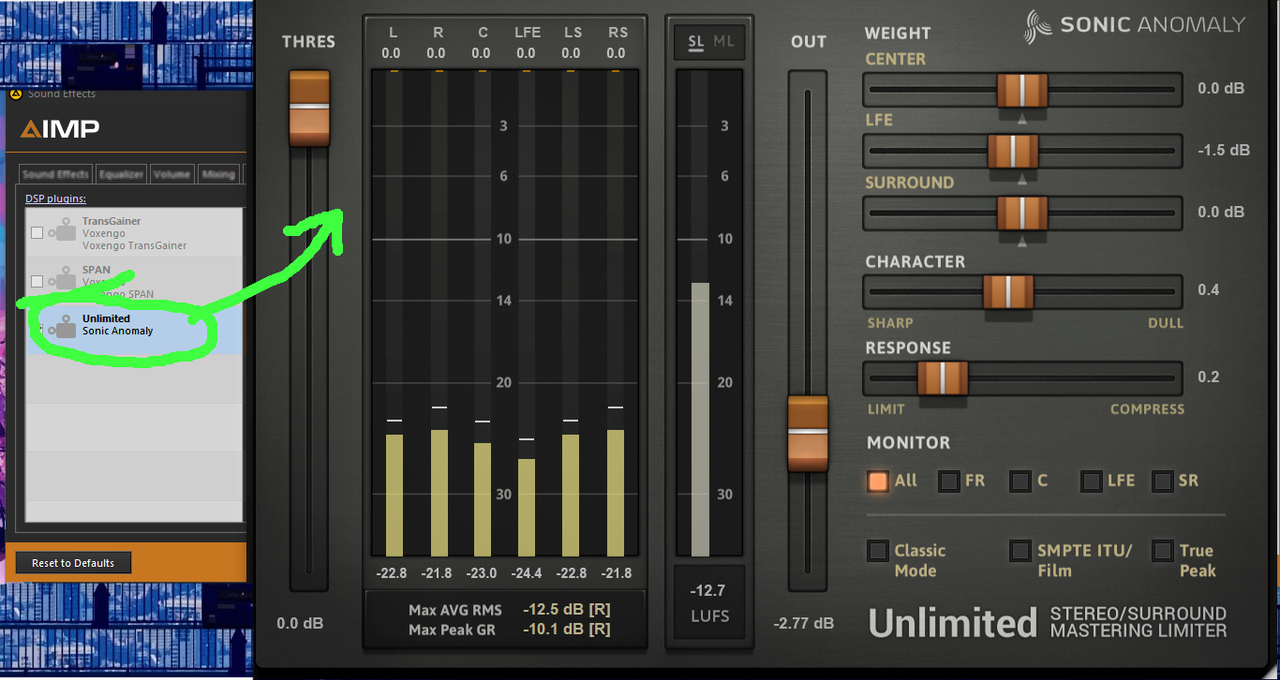The height and width of the screenshot is (680, 1280).
Task: Click the SPAN plugin icon
Action: [63, 280]
